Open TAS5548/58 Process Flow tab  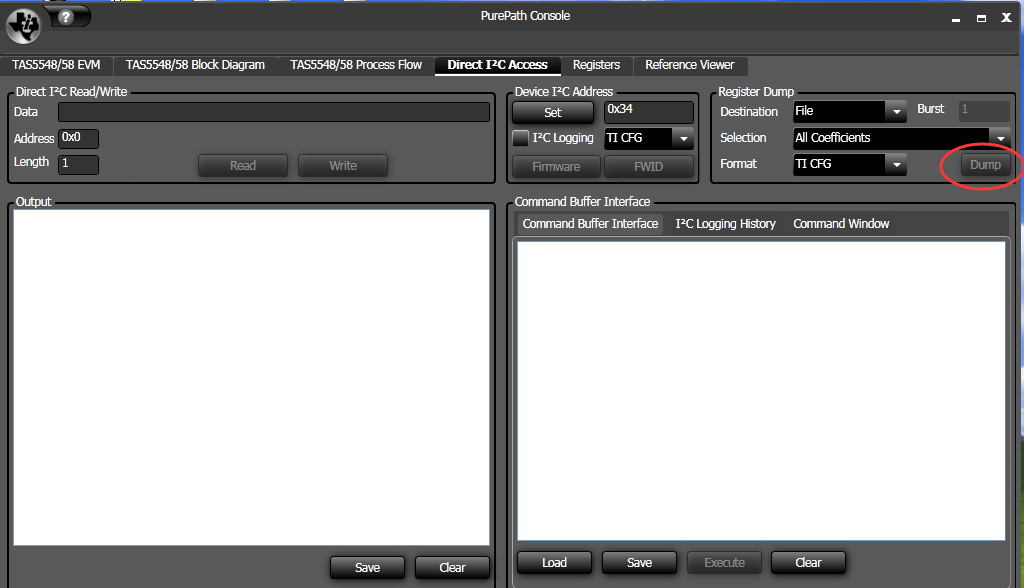click(356, 65)
